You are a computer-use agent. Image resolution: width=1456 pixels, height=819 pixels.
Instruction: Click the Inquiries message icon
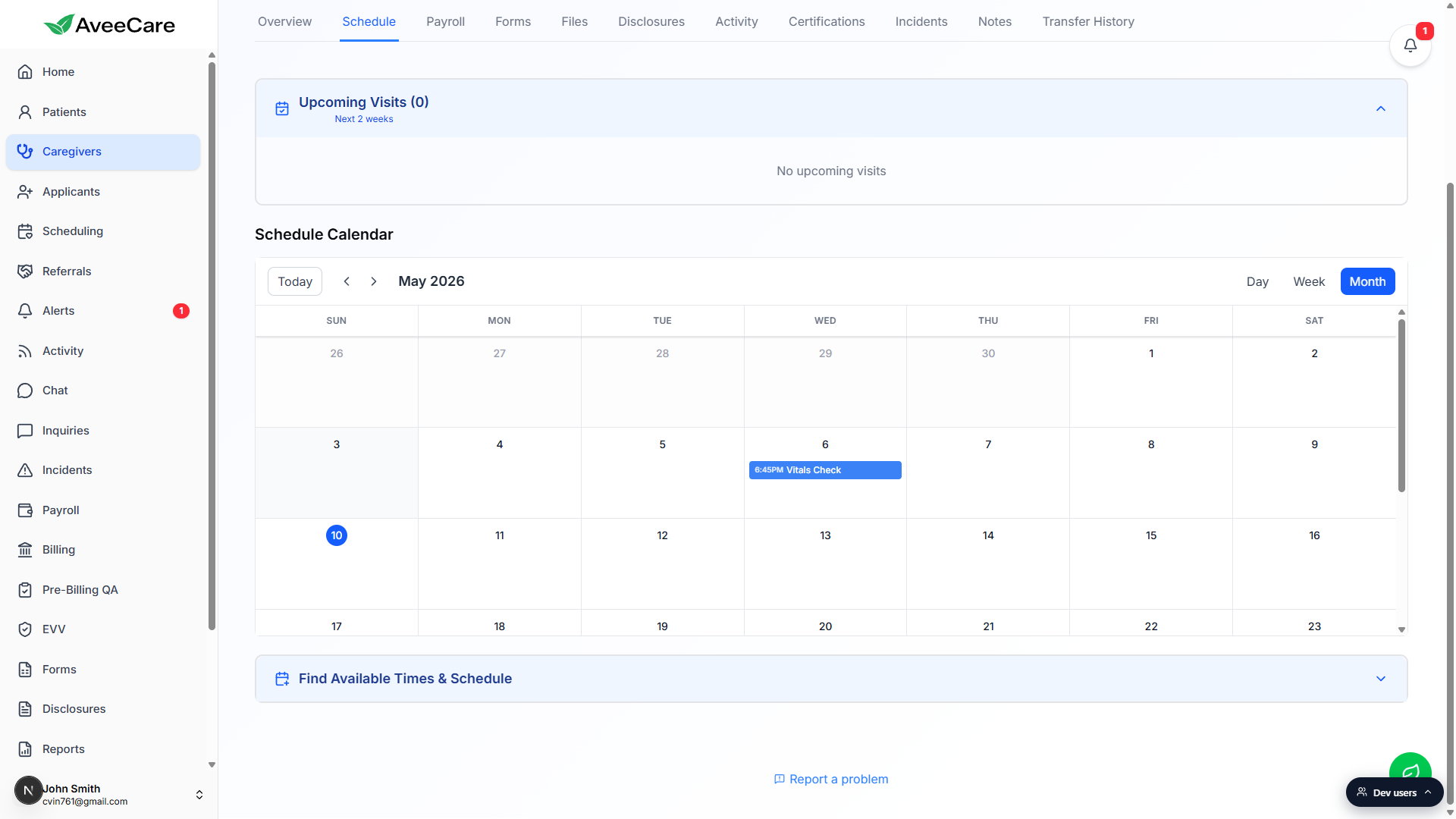[25, 431]
